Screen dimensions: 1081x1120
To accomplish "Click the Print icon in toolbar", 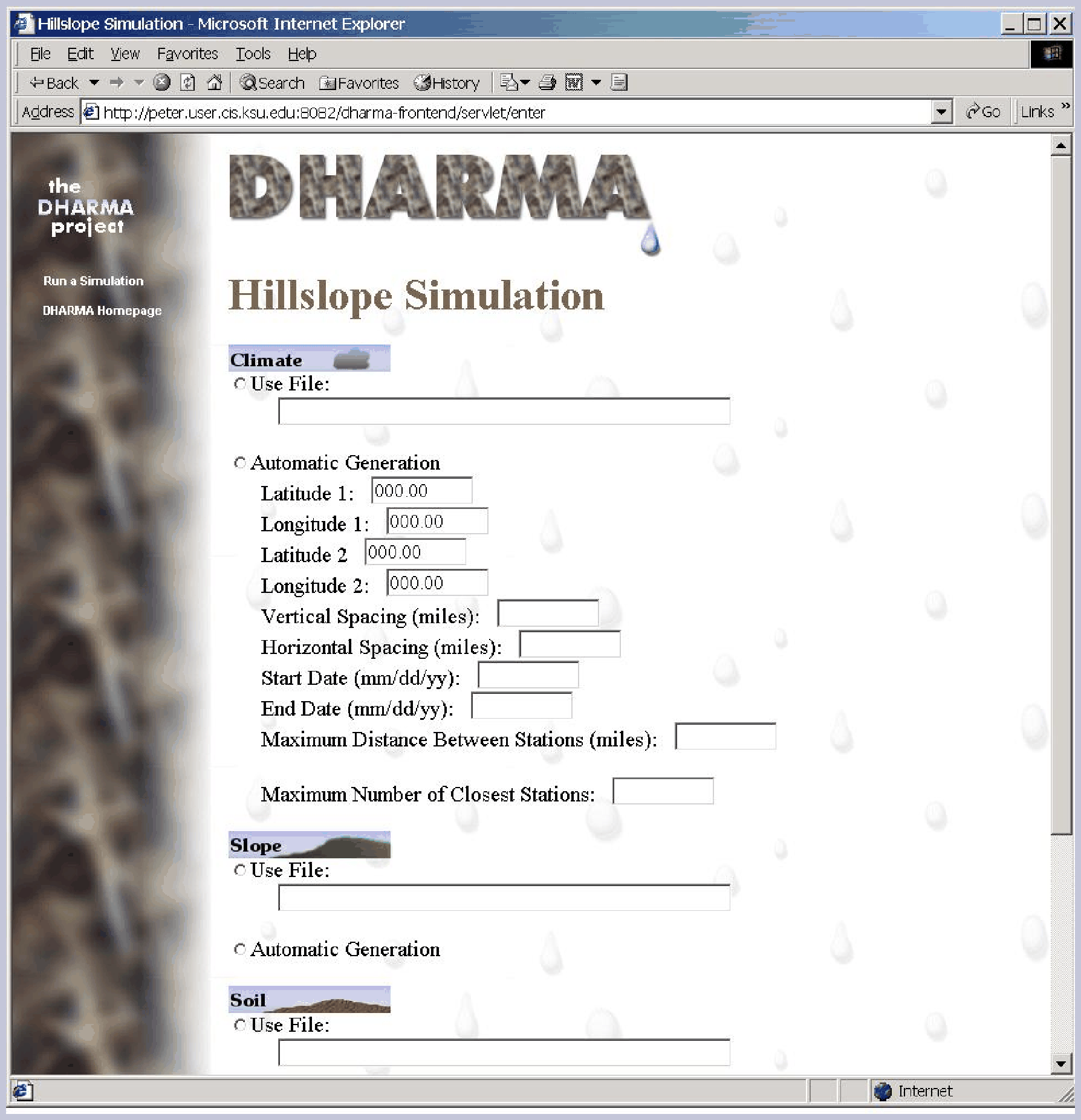I will pyautogui.click(x=547, y=82).
